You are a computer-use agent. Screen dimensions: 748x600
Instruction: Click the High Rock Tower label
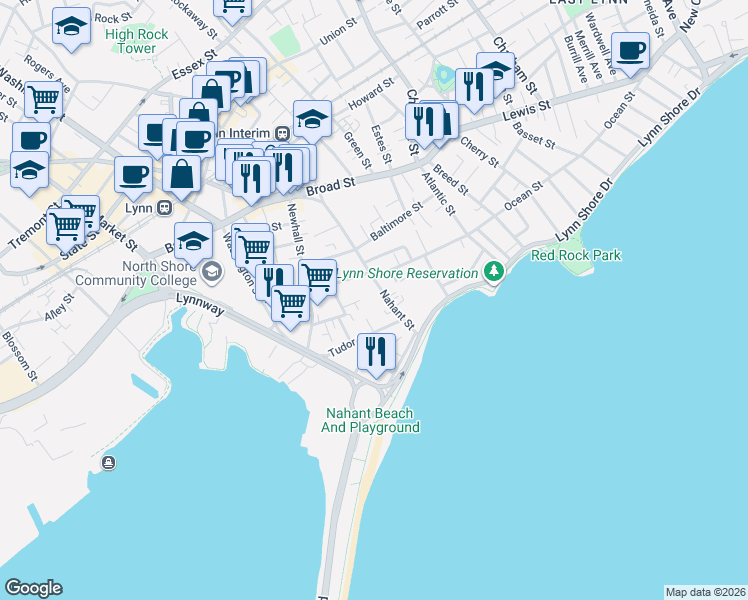[136, 41]
